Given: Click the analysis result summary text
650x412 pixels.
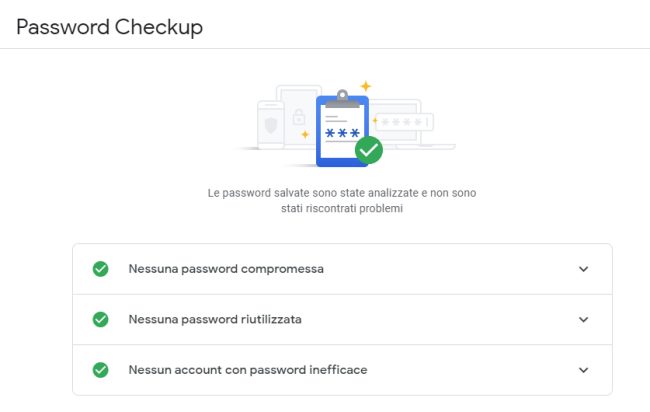Looking at the screenshot, I should click(342, 201).
